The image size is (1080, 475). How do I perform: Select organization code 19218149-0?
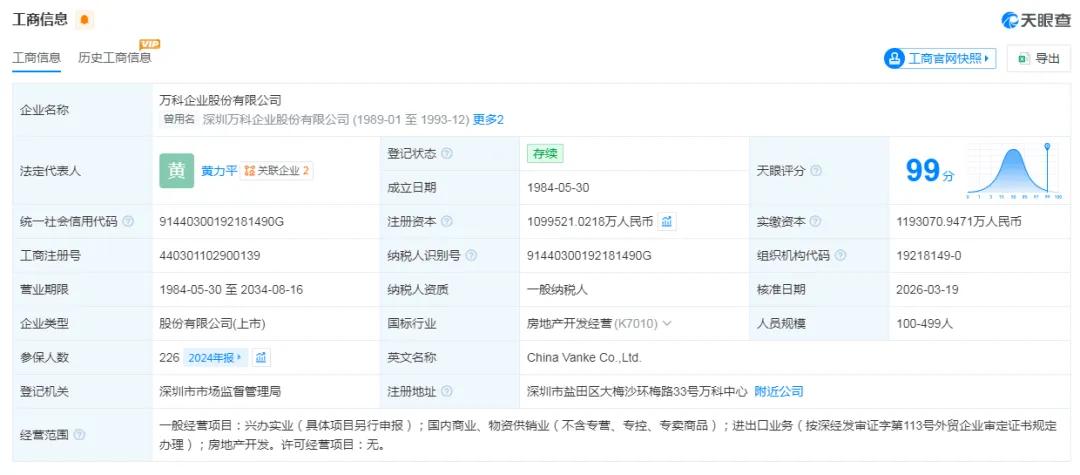(928, 255)
